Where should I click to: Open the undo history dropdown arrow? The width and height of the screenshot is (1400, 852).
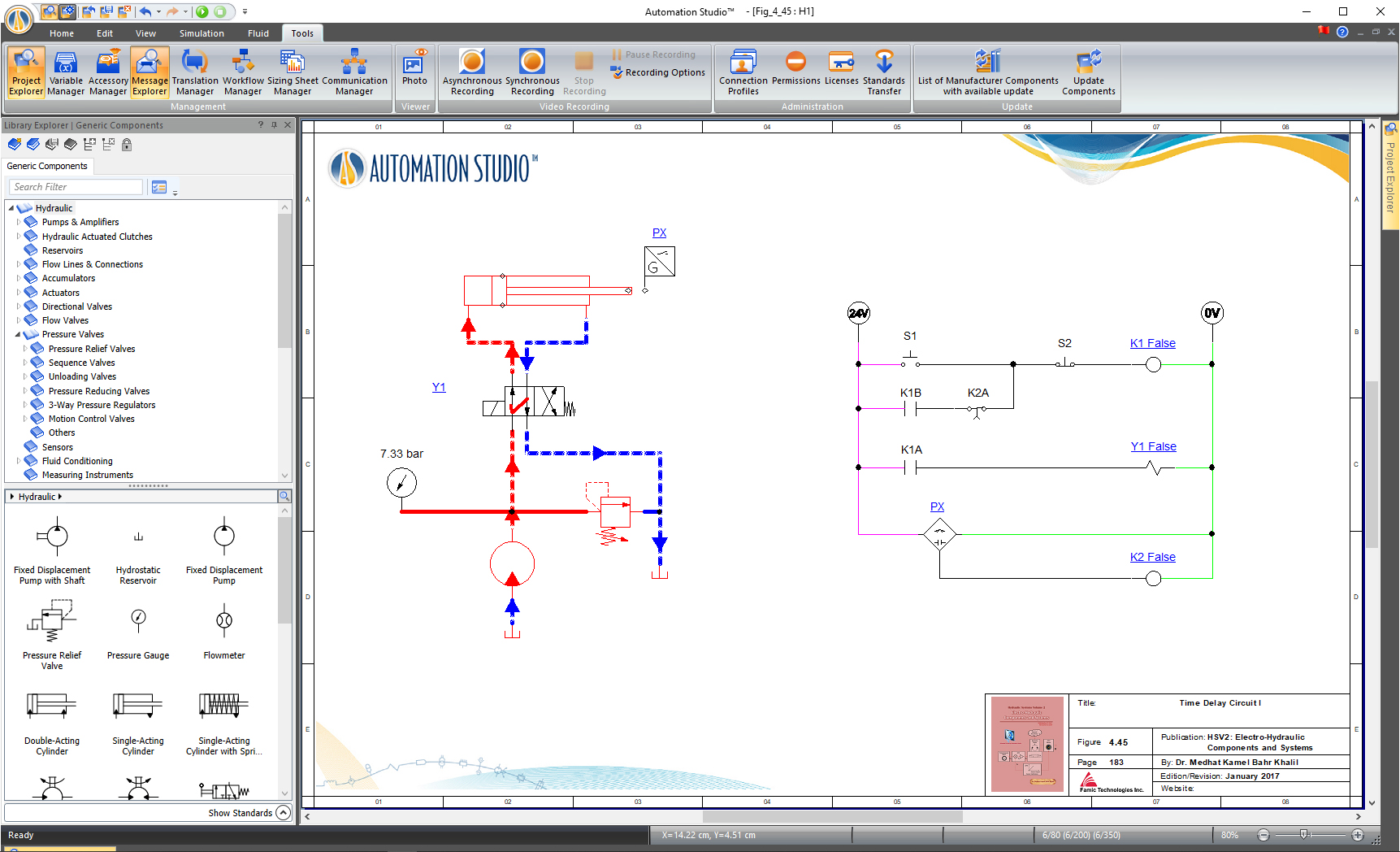coord(158,11)
